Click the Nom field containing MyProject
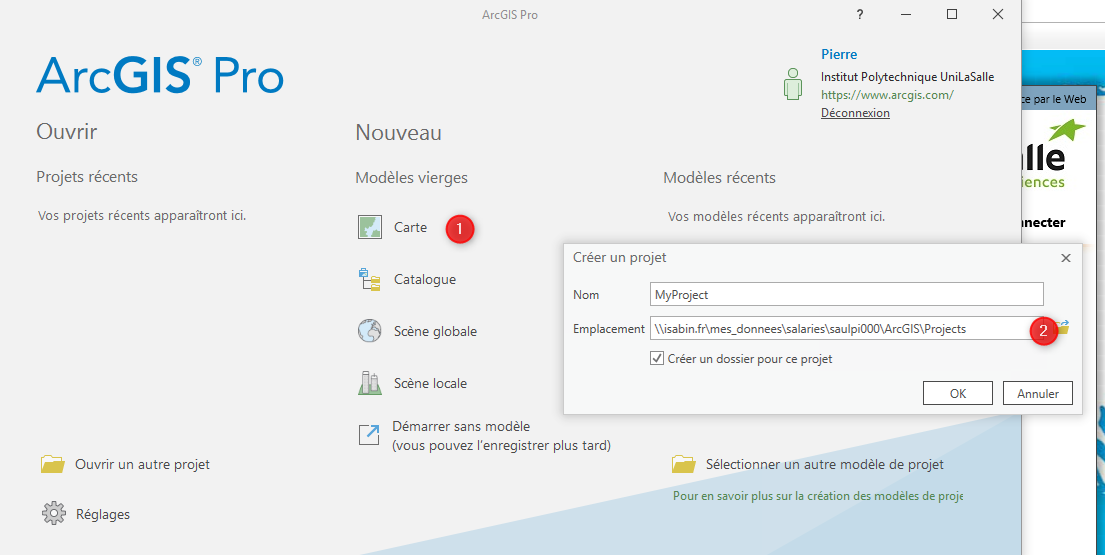1105x555 pixels. [x=846, y=294]
